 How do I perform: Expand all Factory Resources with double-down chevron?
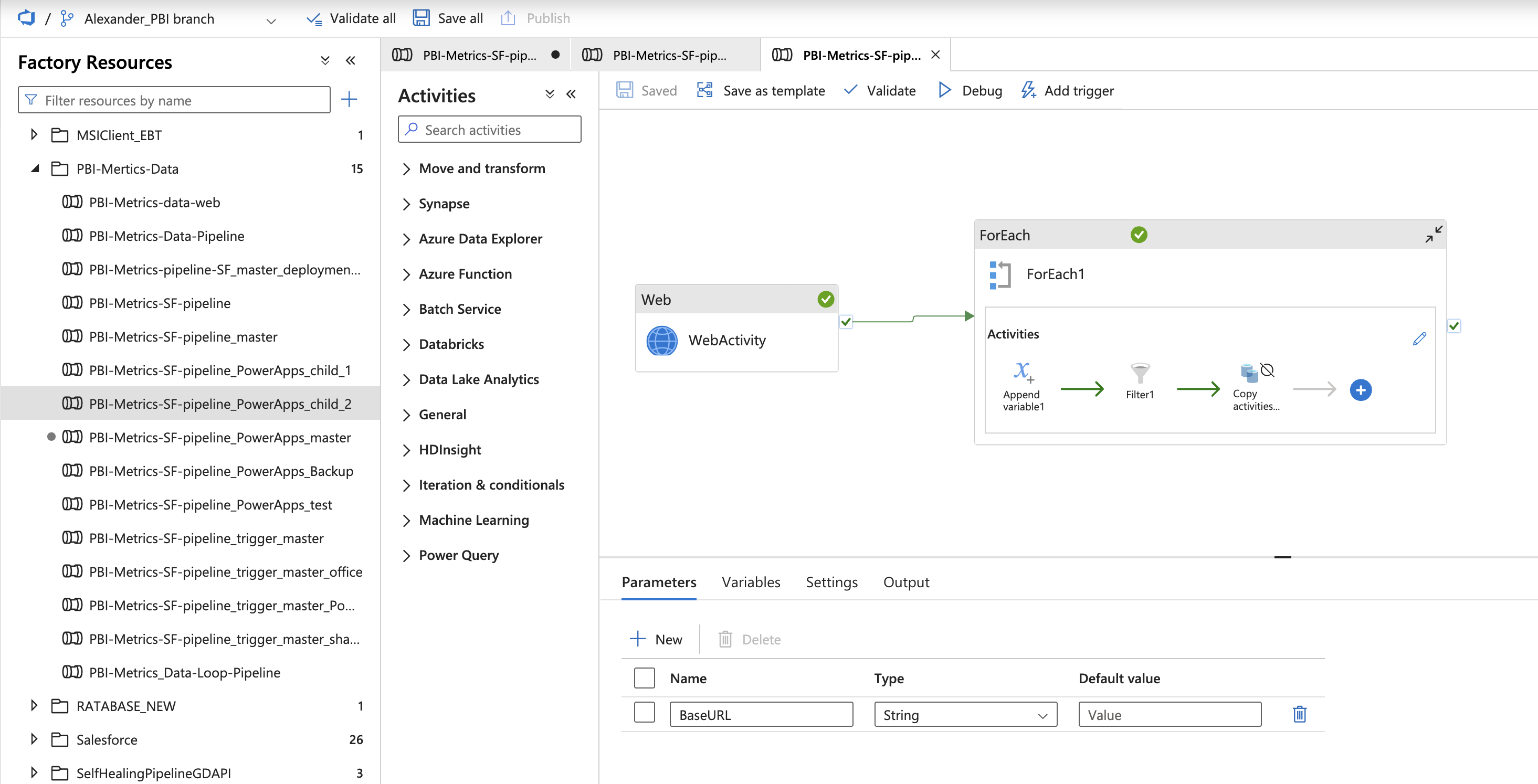(x=325, y=60)
